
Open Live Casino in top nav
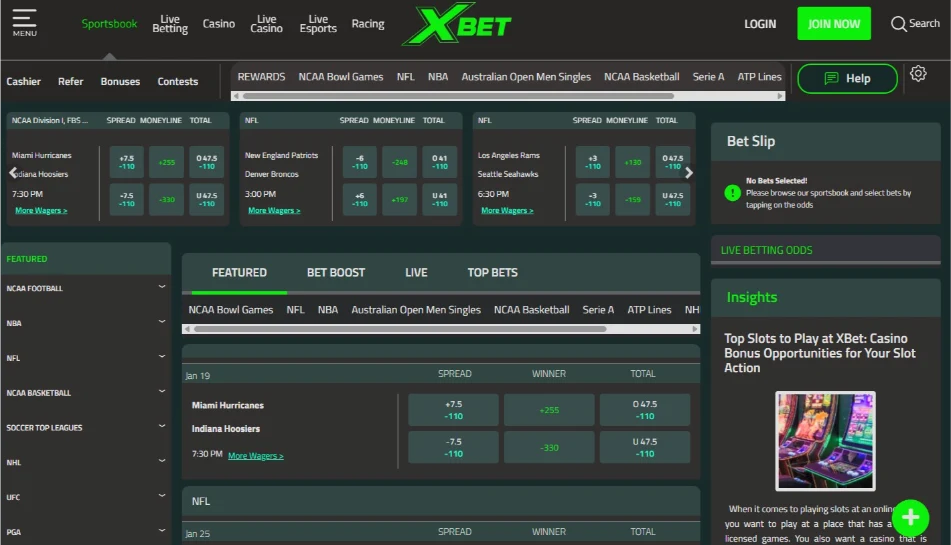point(266,24)
